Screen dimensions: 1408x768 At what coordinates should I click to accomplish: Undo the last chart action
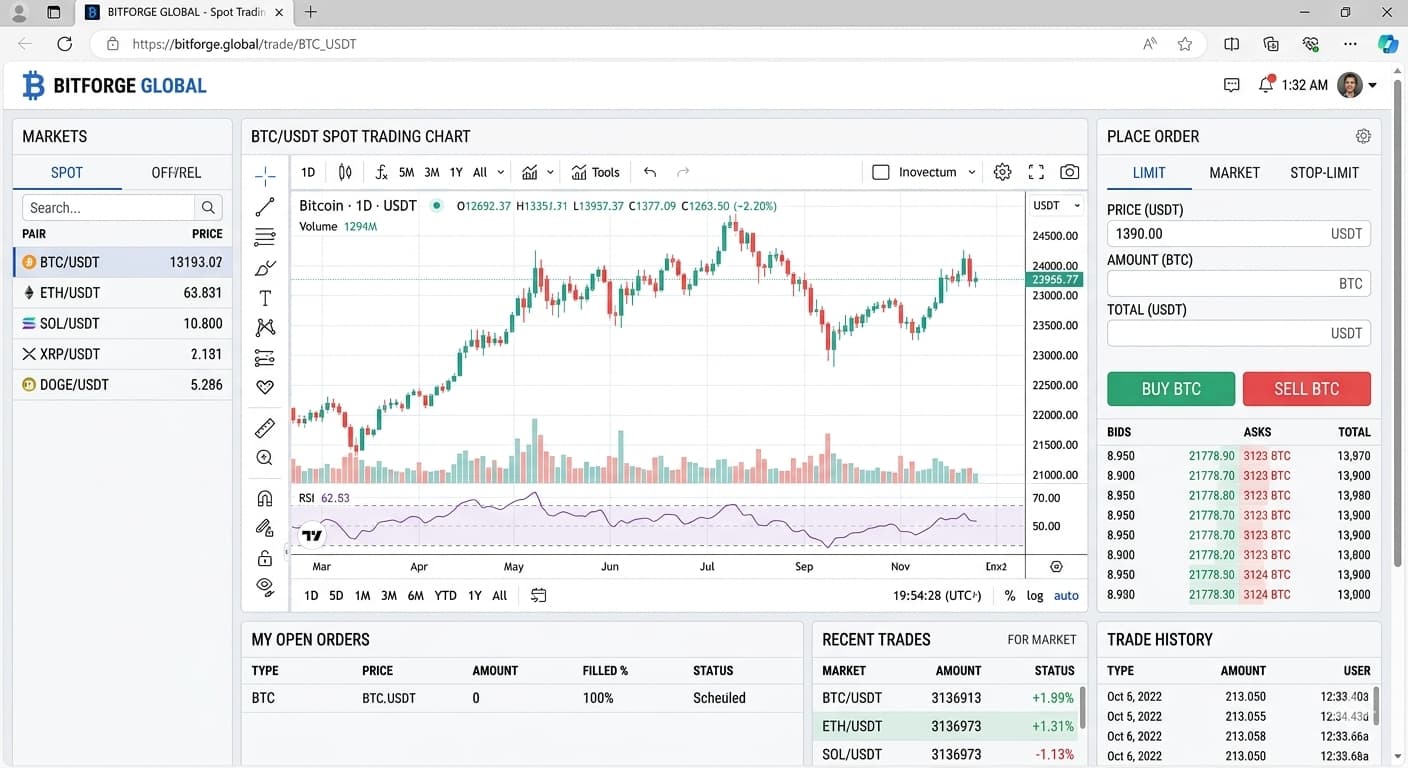650,172
